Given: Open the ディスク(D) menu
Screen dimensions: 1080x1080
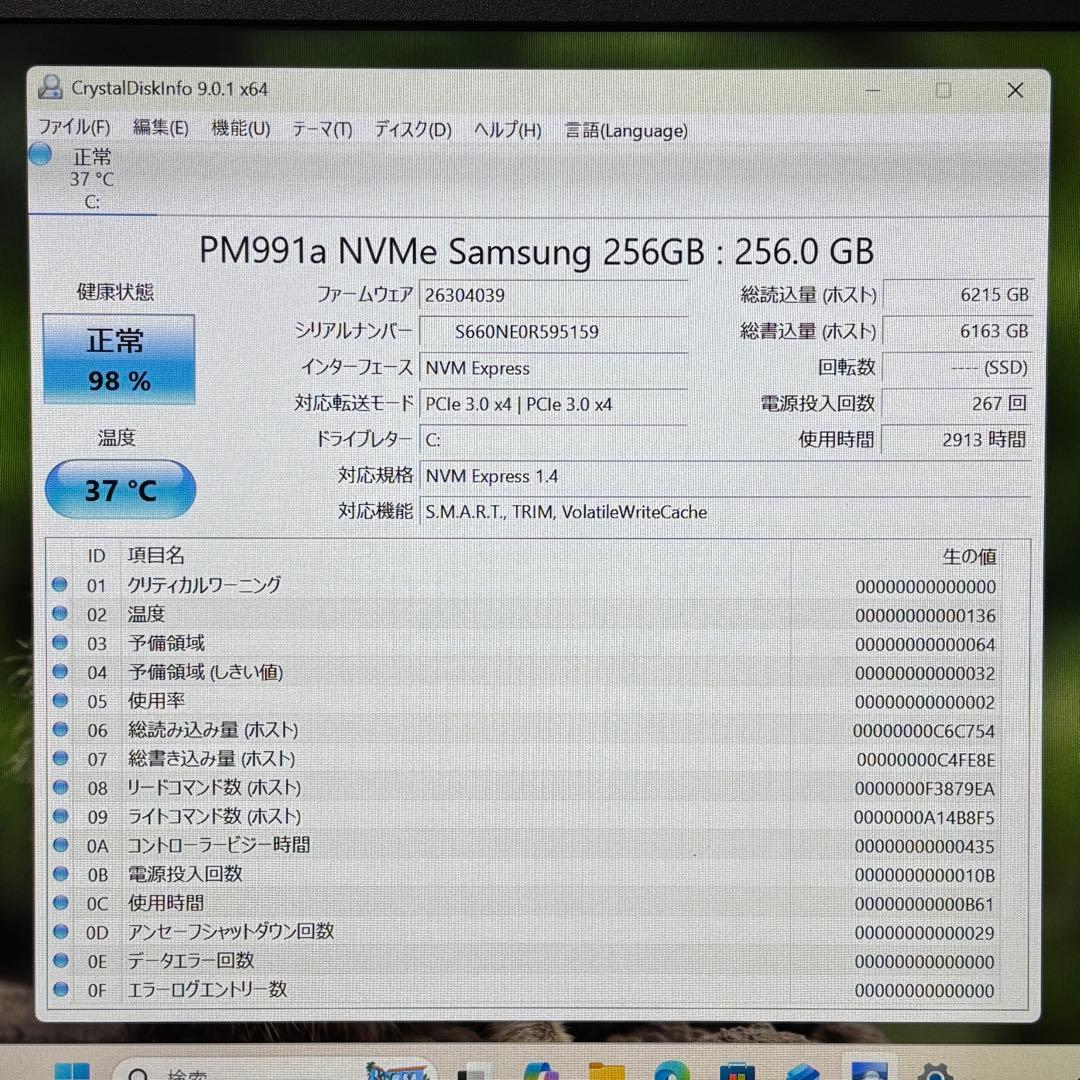Looking at the screenshot, I should pos(411,130).
